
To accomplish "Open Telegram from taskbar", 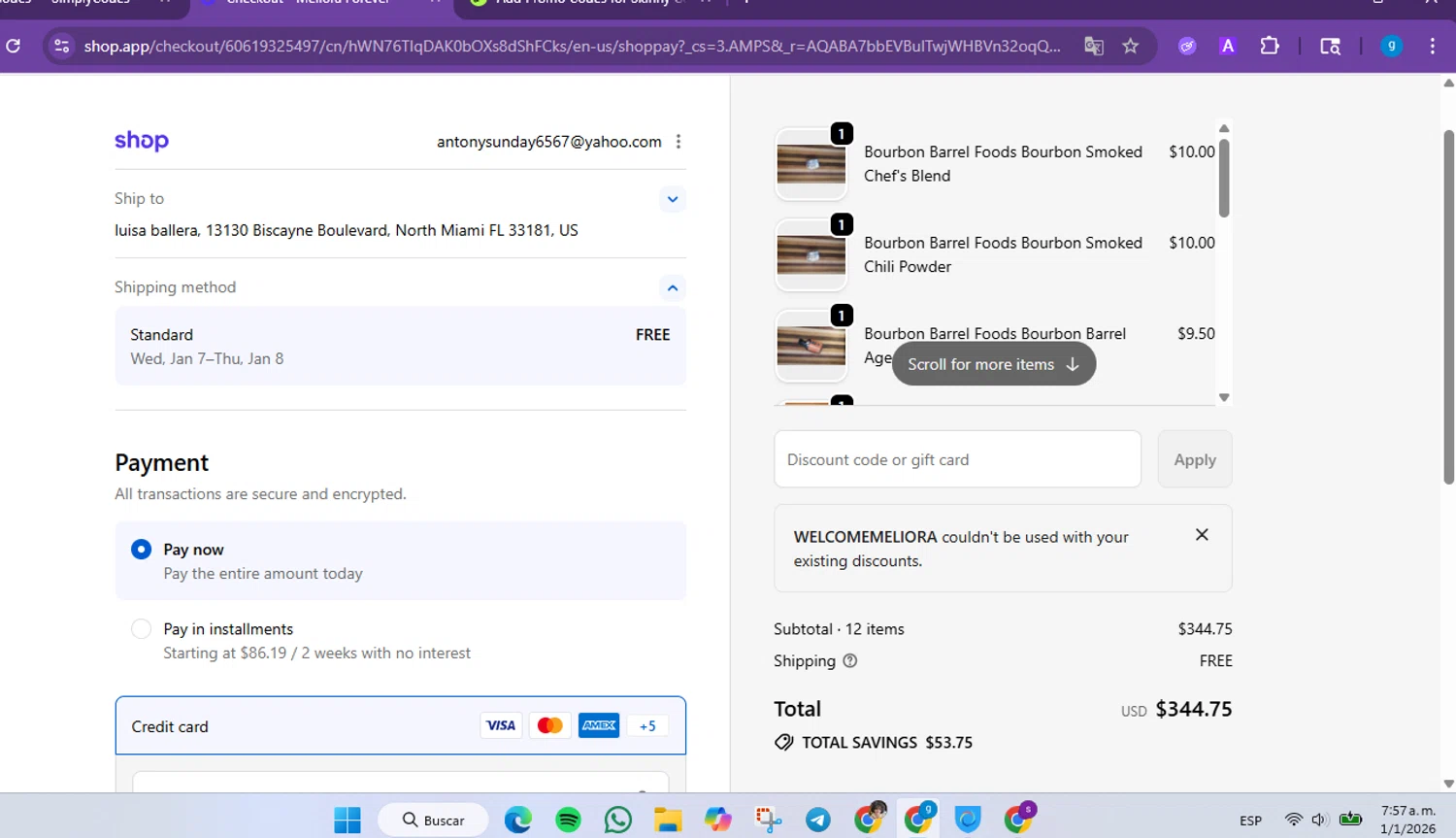I will point(818,821).
